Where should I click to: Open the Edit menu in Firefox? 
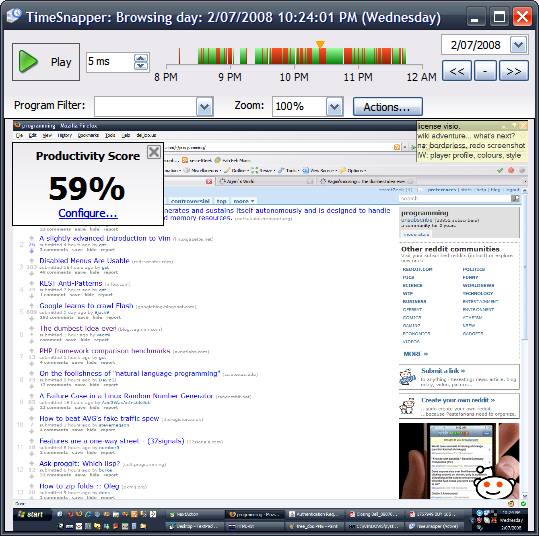click(33, 135)
